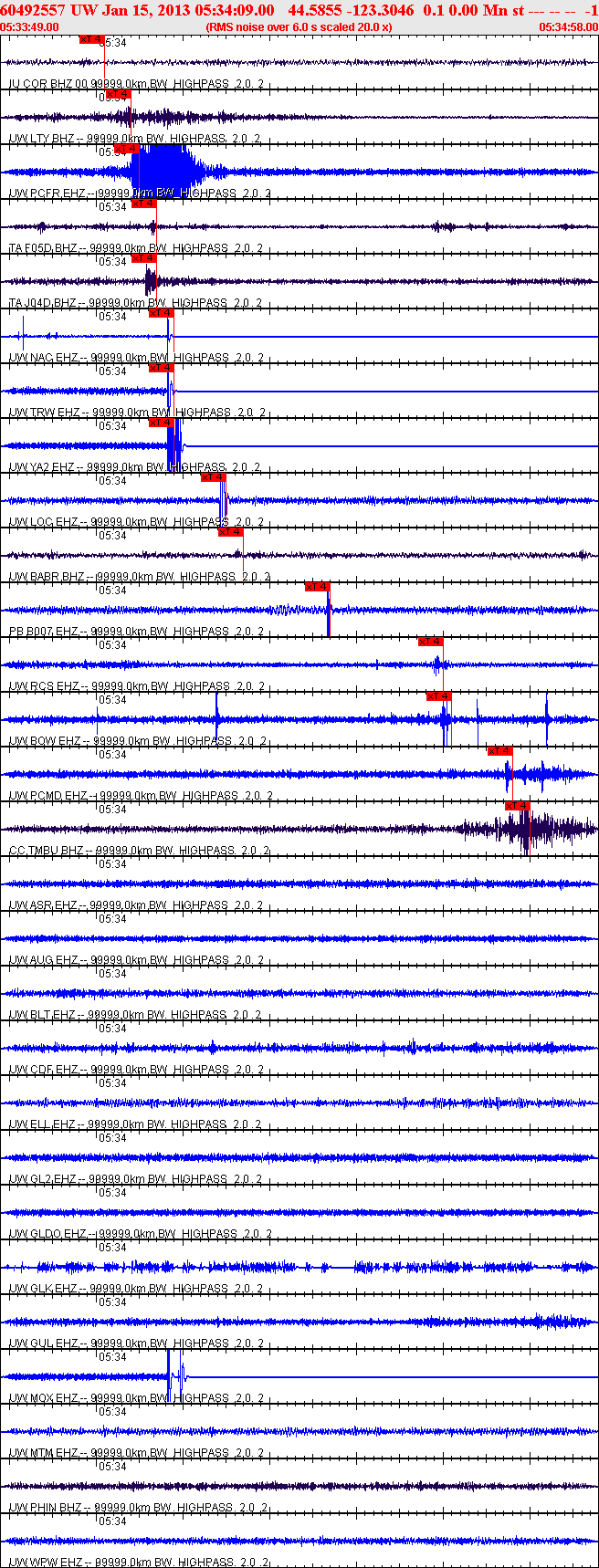
Task: Select the pick marker on UW BABR trace
Action: click(231, 532)
